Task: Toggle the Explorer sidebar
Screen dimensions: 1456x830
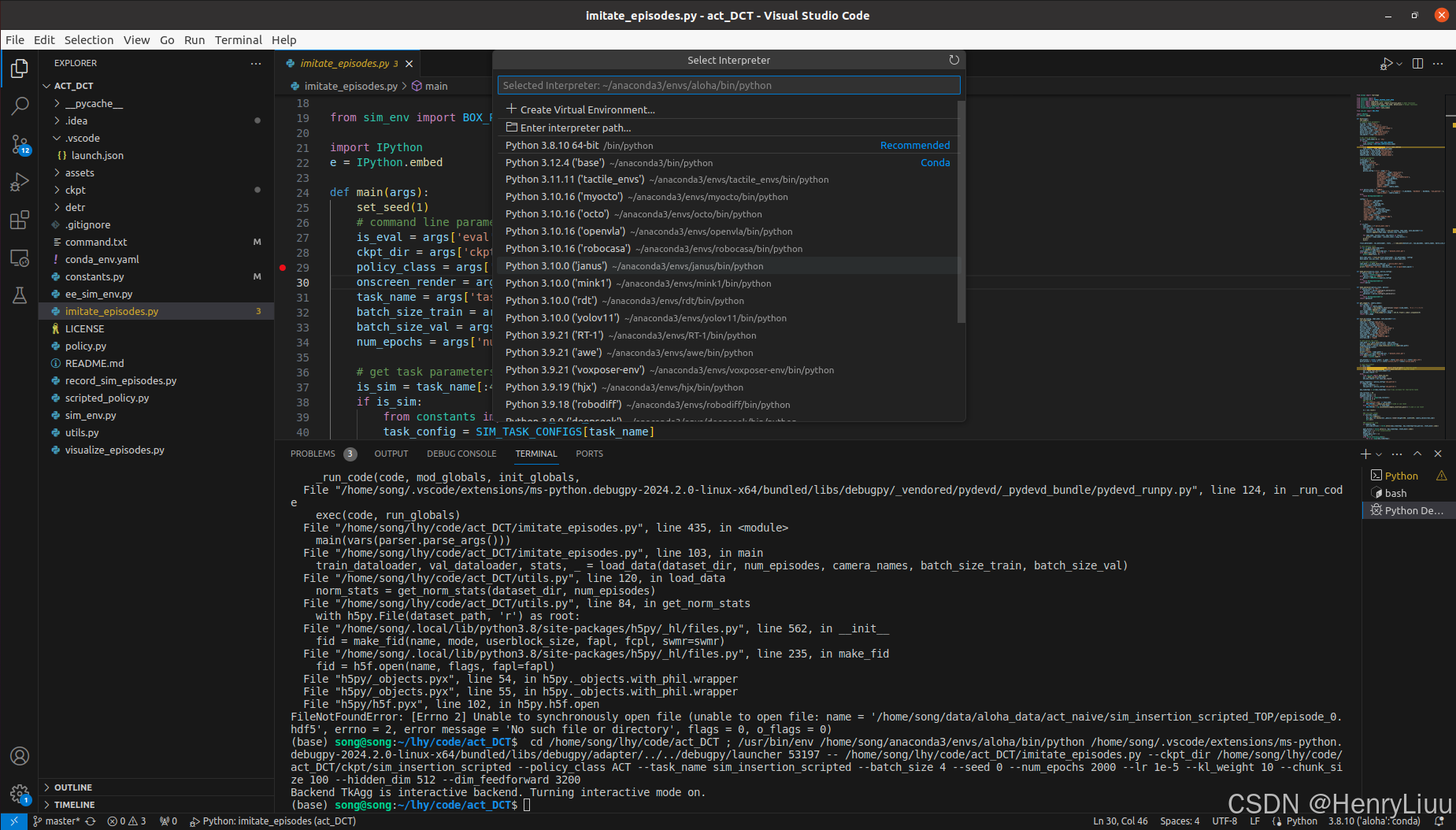Action: tap(20, 69)
